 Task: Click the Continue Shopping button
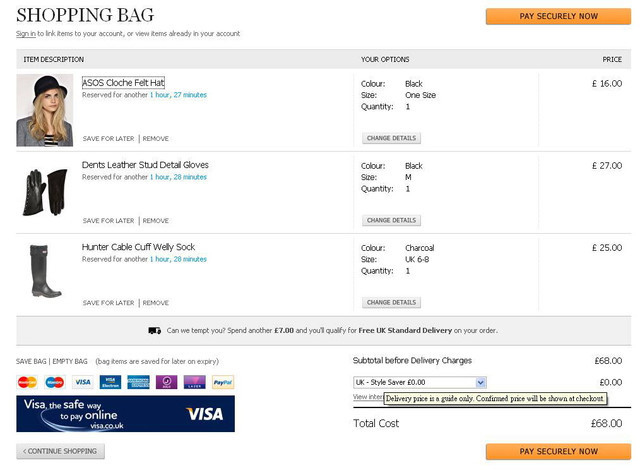point(60,451)
